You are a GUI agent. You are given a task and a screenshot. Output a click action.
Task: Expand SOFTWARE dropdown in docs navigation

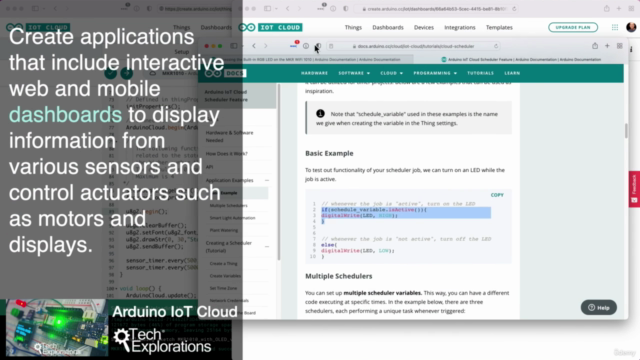[x=354, y=73]
